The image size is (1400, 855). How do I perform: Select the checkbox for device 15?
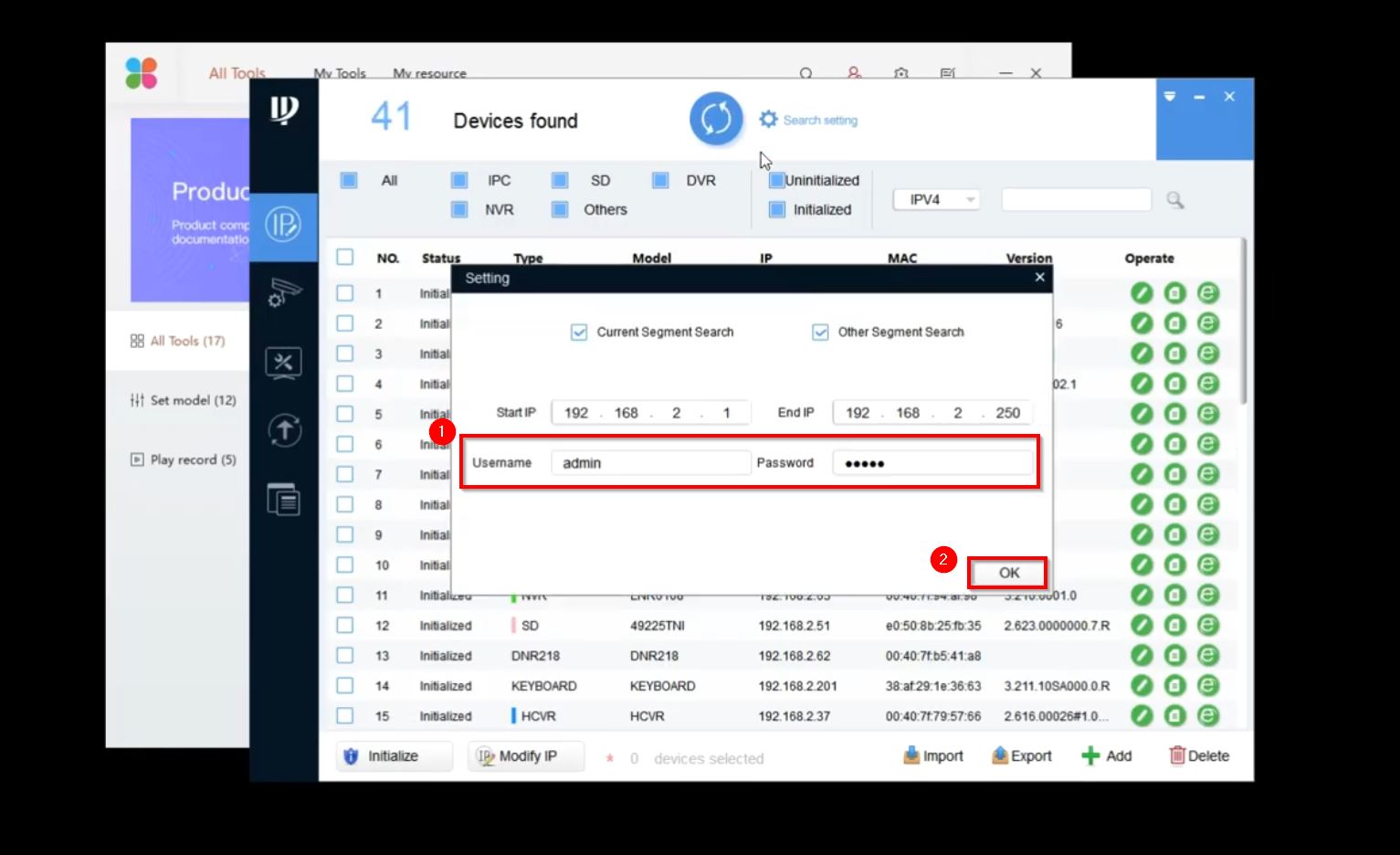point(344,715)
